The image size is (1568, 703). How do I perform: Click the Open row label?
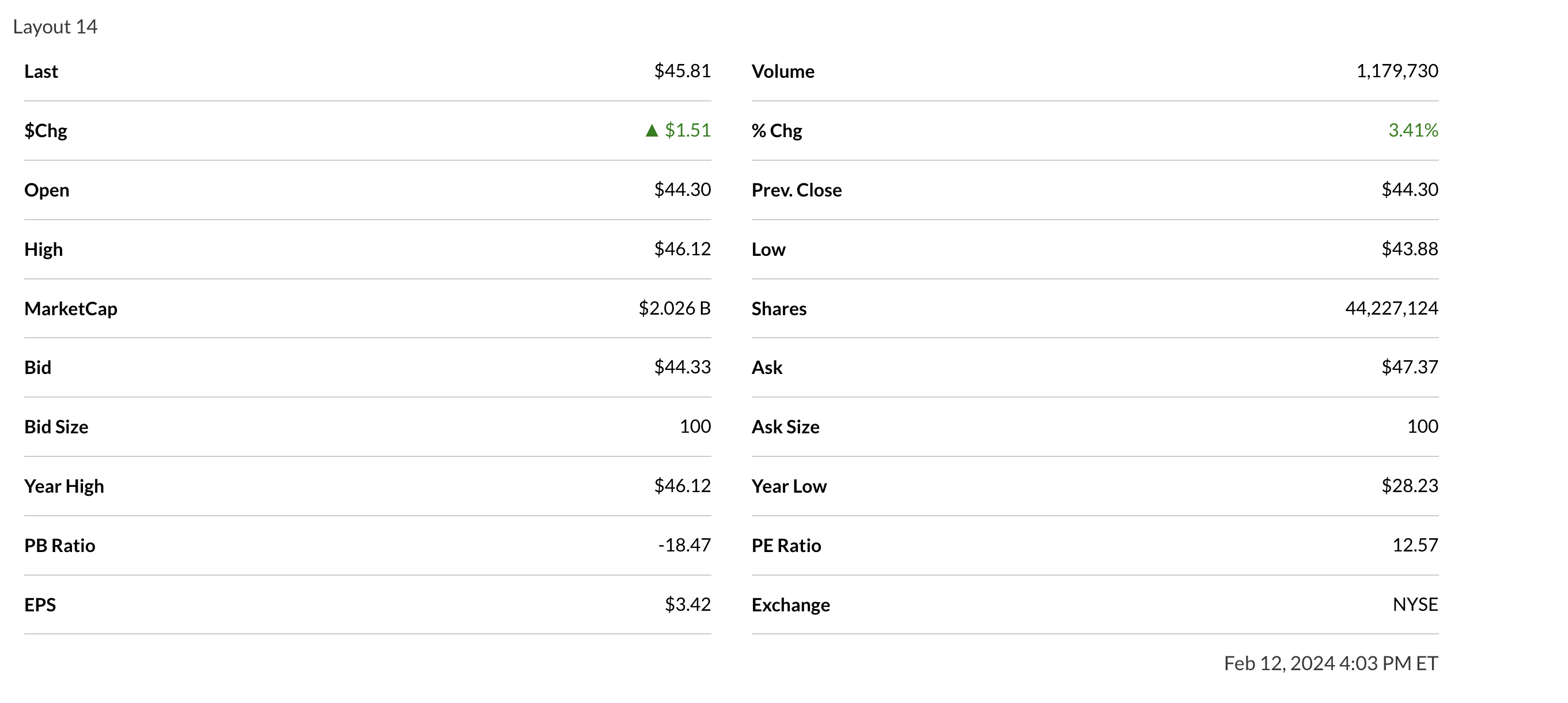(47, 190)
